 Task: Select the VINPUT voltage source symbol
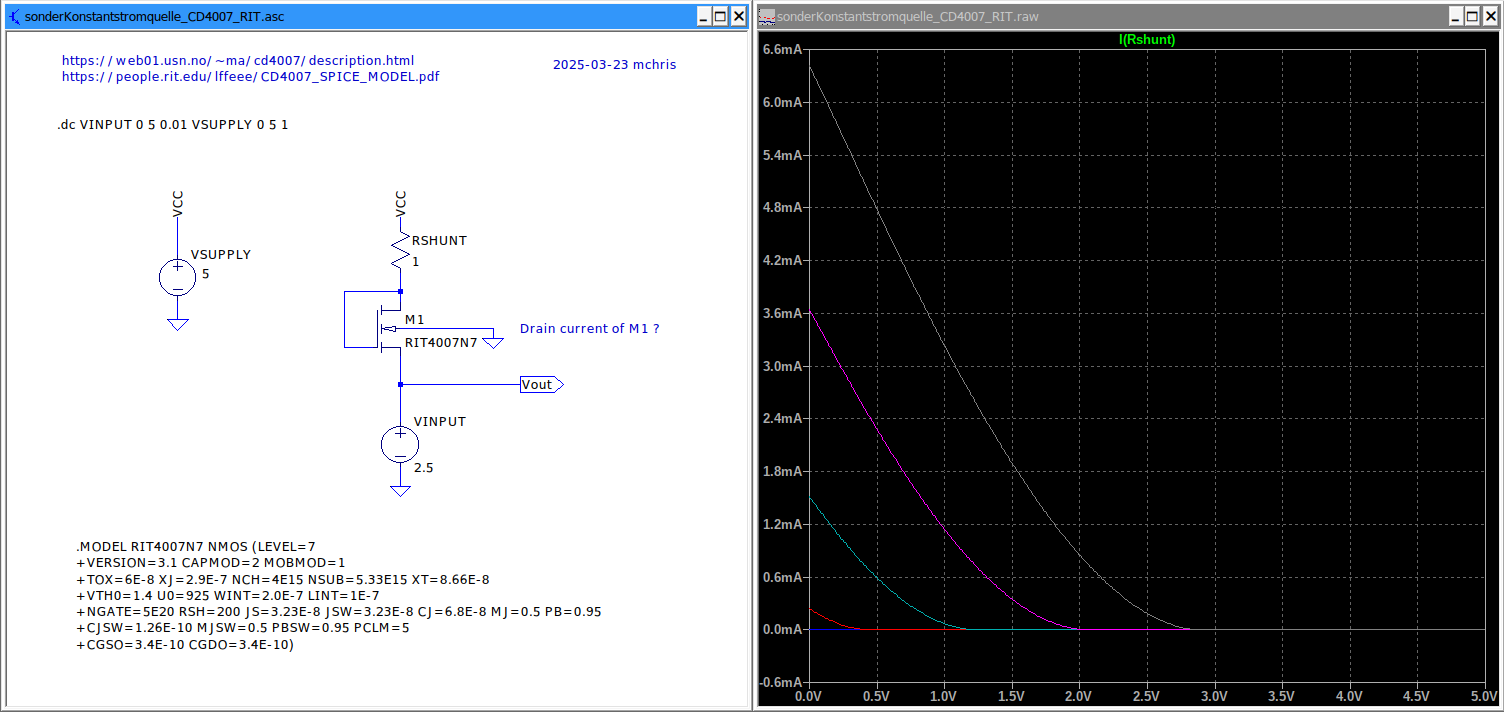(x=400, y=443)
